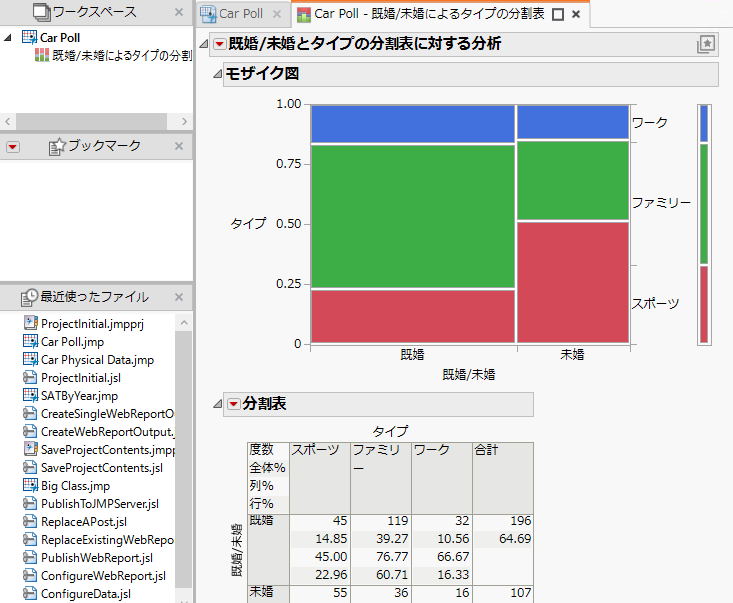Open ReplaceExistingWebRepo script file
Screen dimensions: 733x603
tap(99, 540)
